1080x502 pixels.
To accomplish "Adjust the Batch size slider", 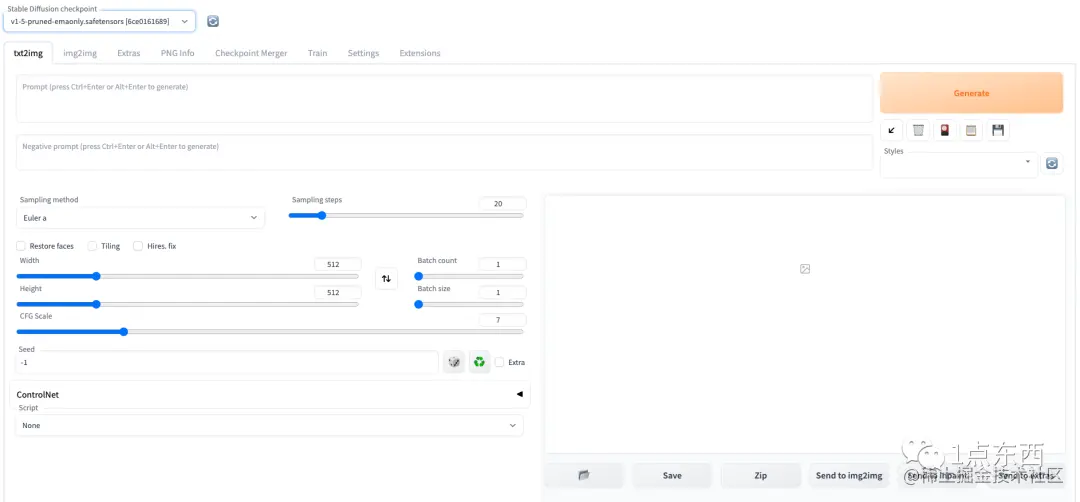I will click(x=468, y=304).
